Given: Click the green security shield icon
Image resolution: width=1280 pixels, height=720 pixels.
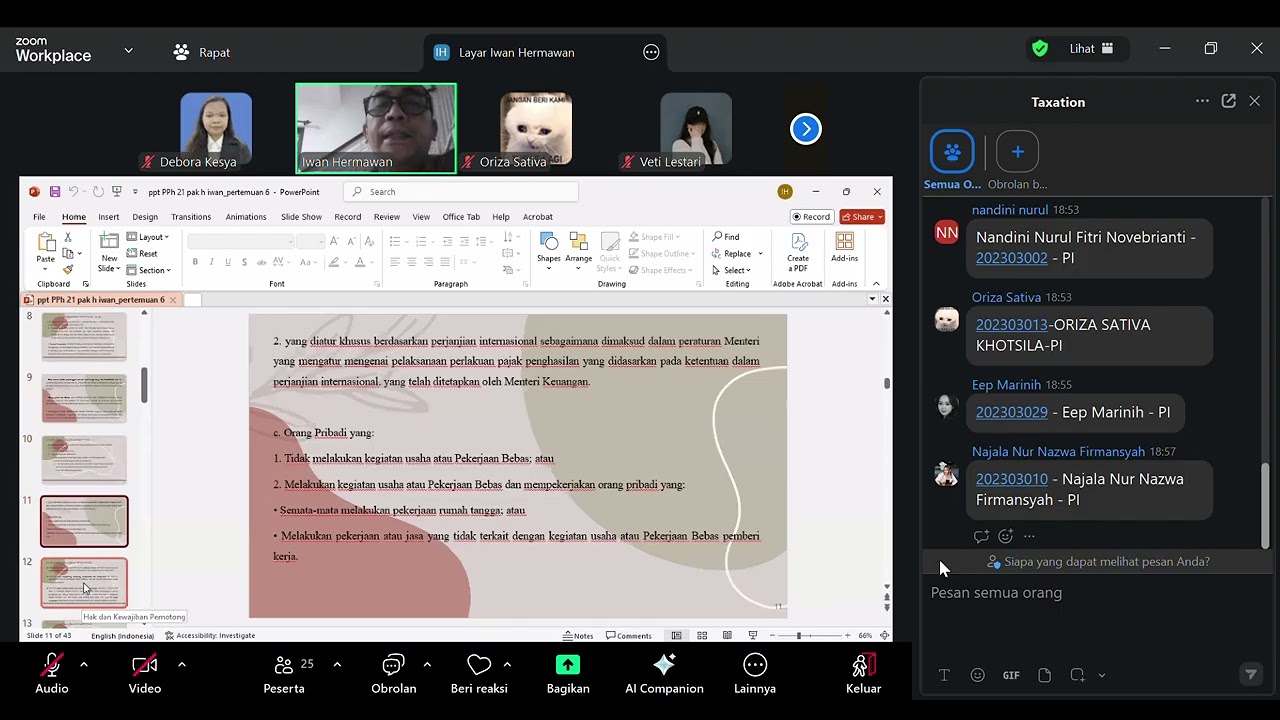Looking at the screenshot, I should click(1040, 48).
